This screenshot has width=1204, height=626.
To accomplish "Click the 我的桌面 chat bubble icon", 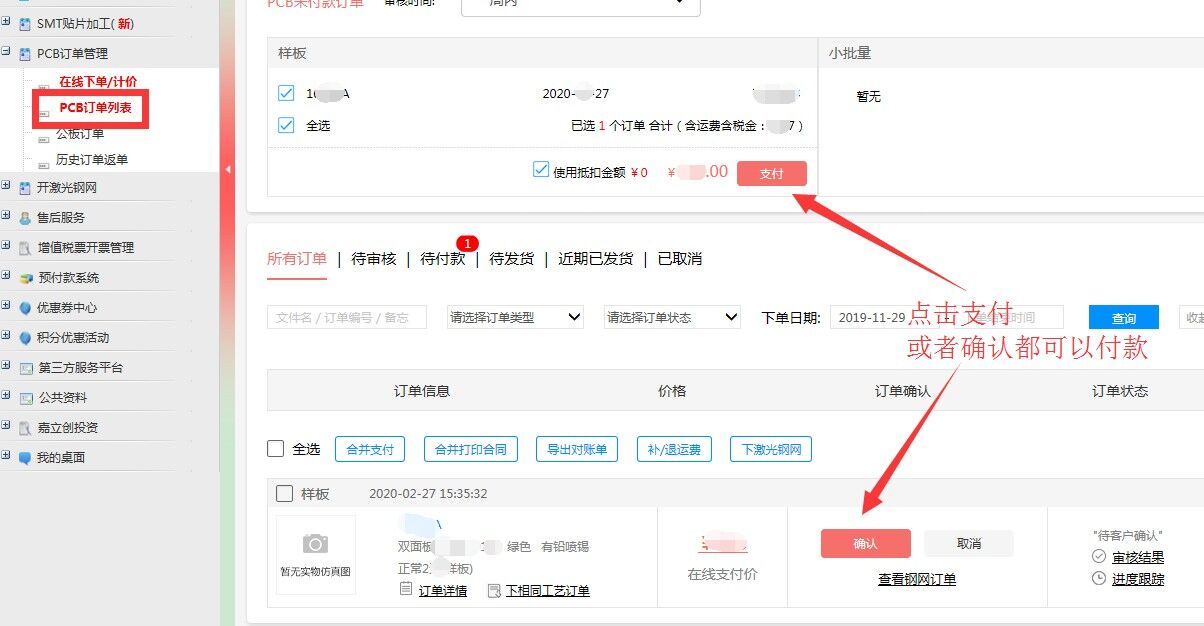I will (x=25, y=458).
